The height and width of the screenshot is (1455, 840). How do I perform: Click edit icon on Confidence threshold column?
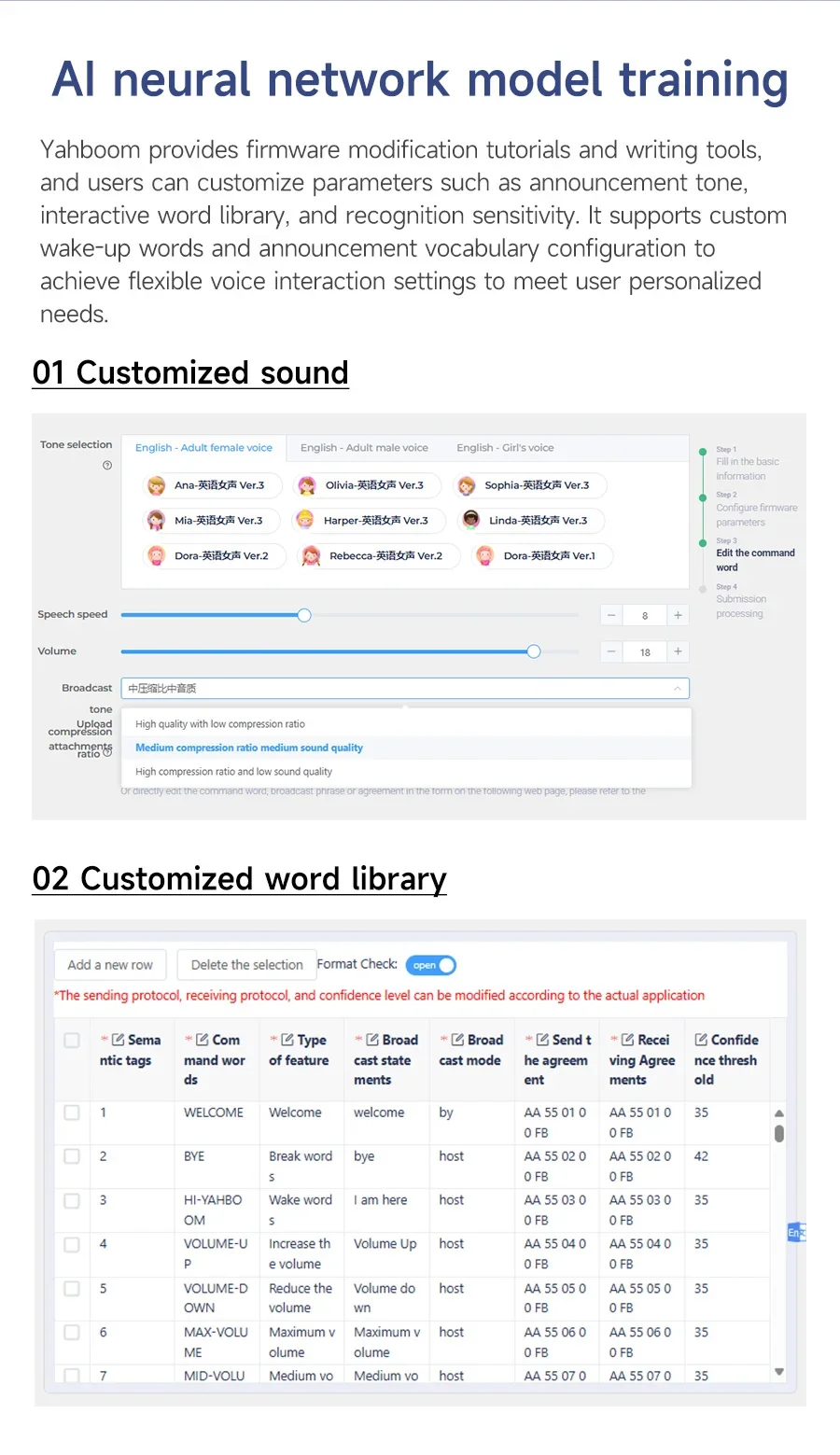coord(701,1040)
